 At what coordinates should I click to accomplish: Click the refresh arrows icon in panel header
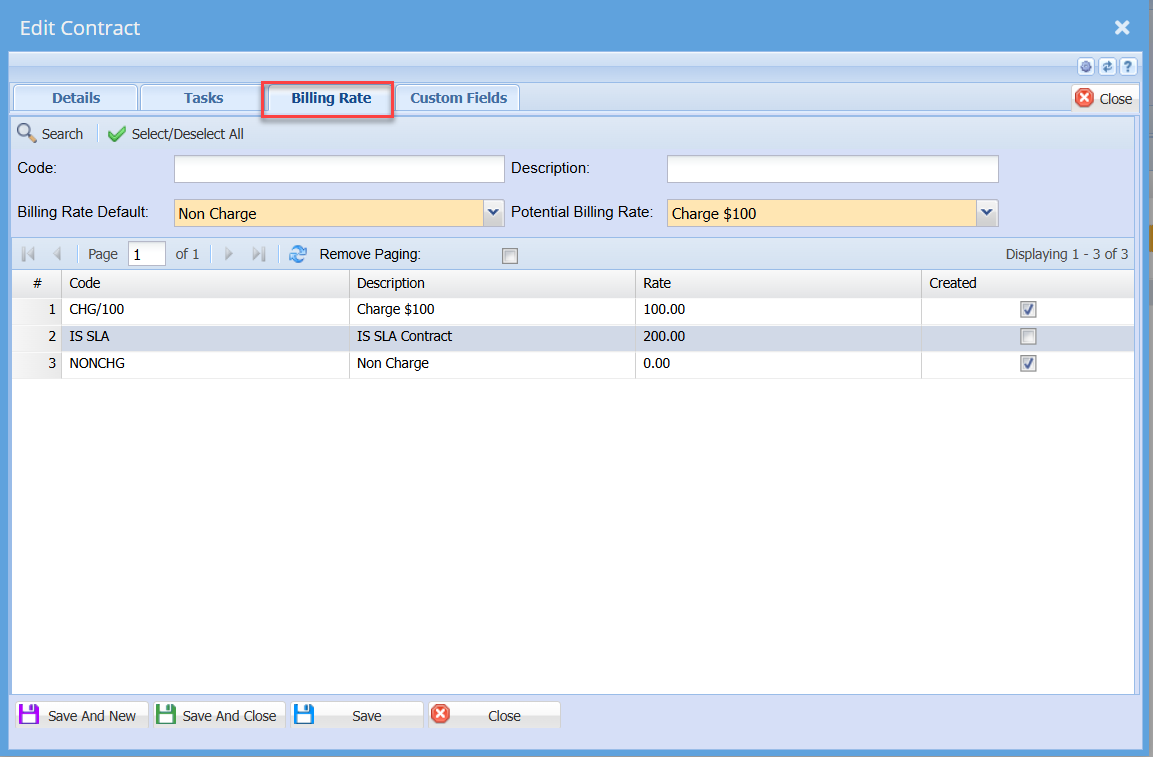[x=1107, y=67]
